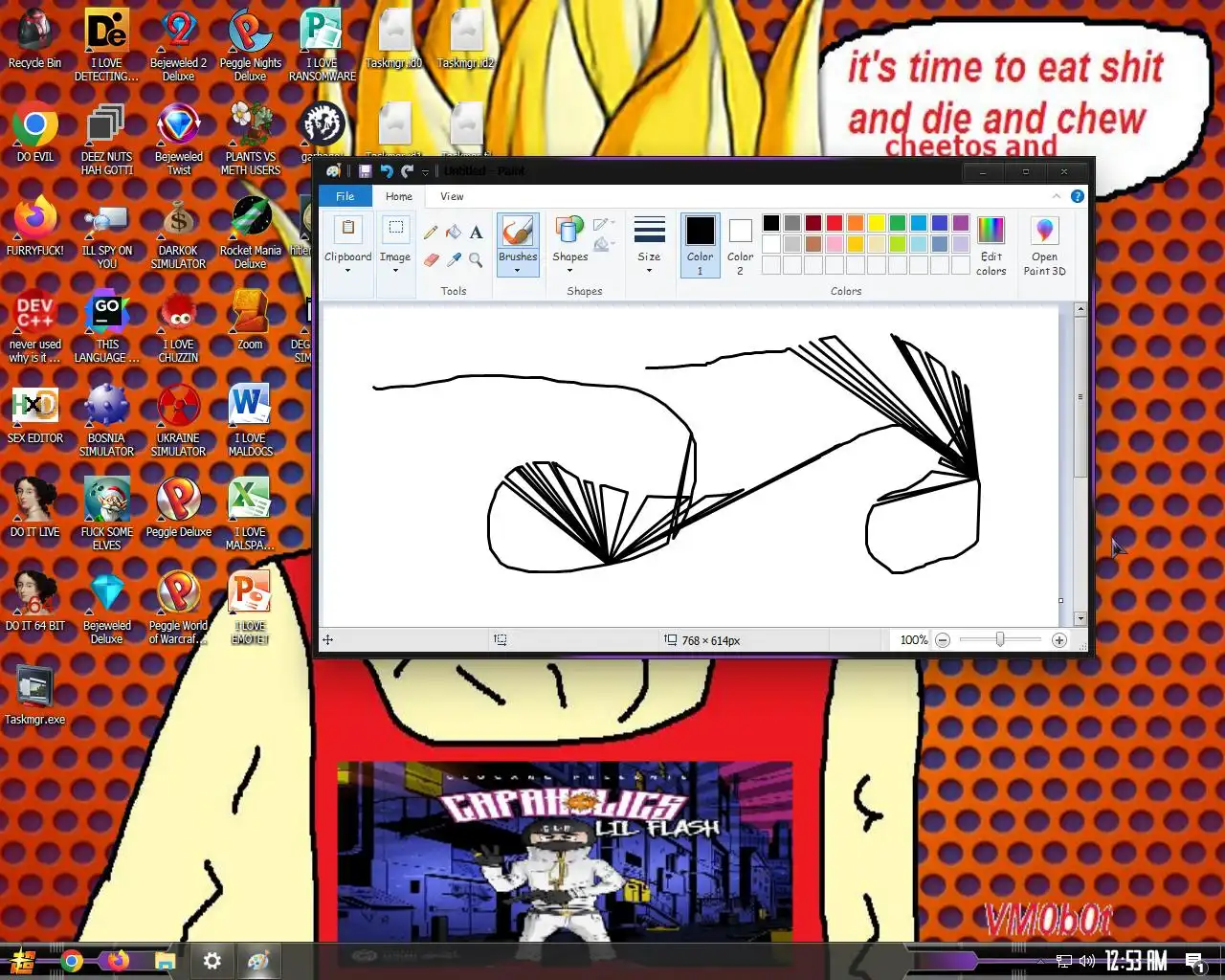This screenshot has height=980, width=1225.
Task: Select the Text tool (letter A)
Action: [476, 233]
